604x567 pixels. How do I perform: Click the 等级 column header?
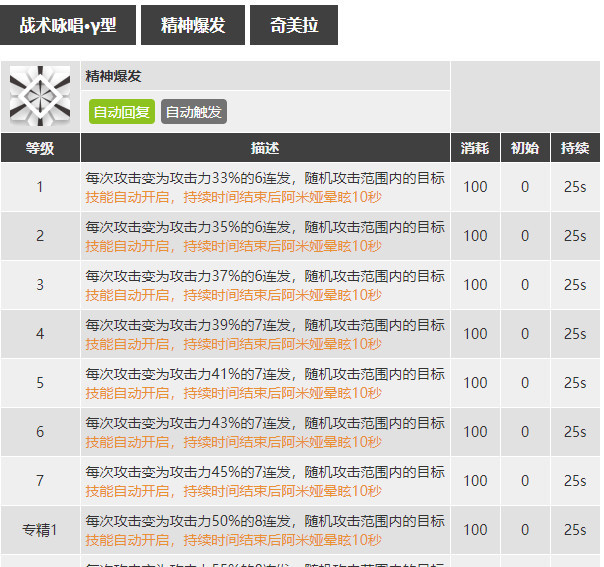click(x=40, y=147)
